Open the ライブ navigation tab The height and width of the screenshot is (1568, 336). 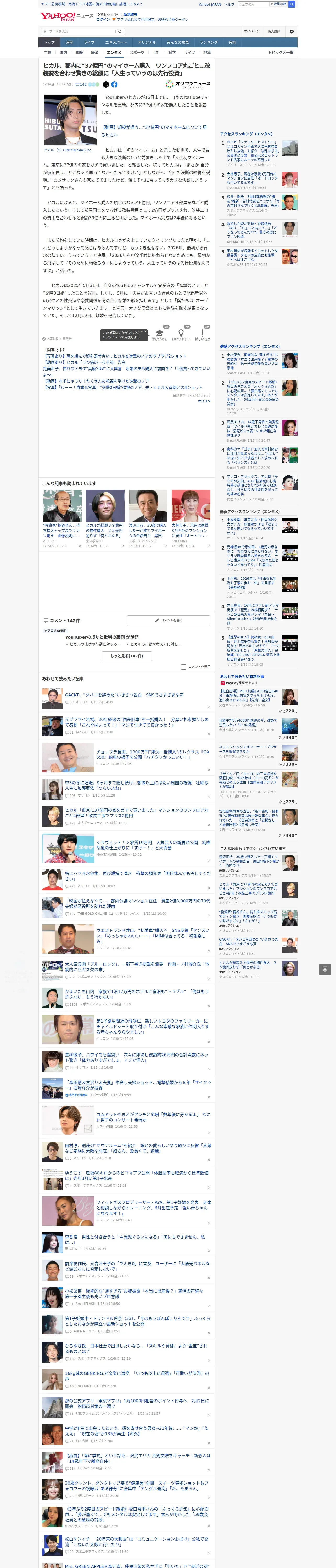pyautogui.click(x=89, y=43)
